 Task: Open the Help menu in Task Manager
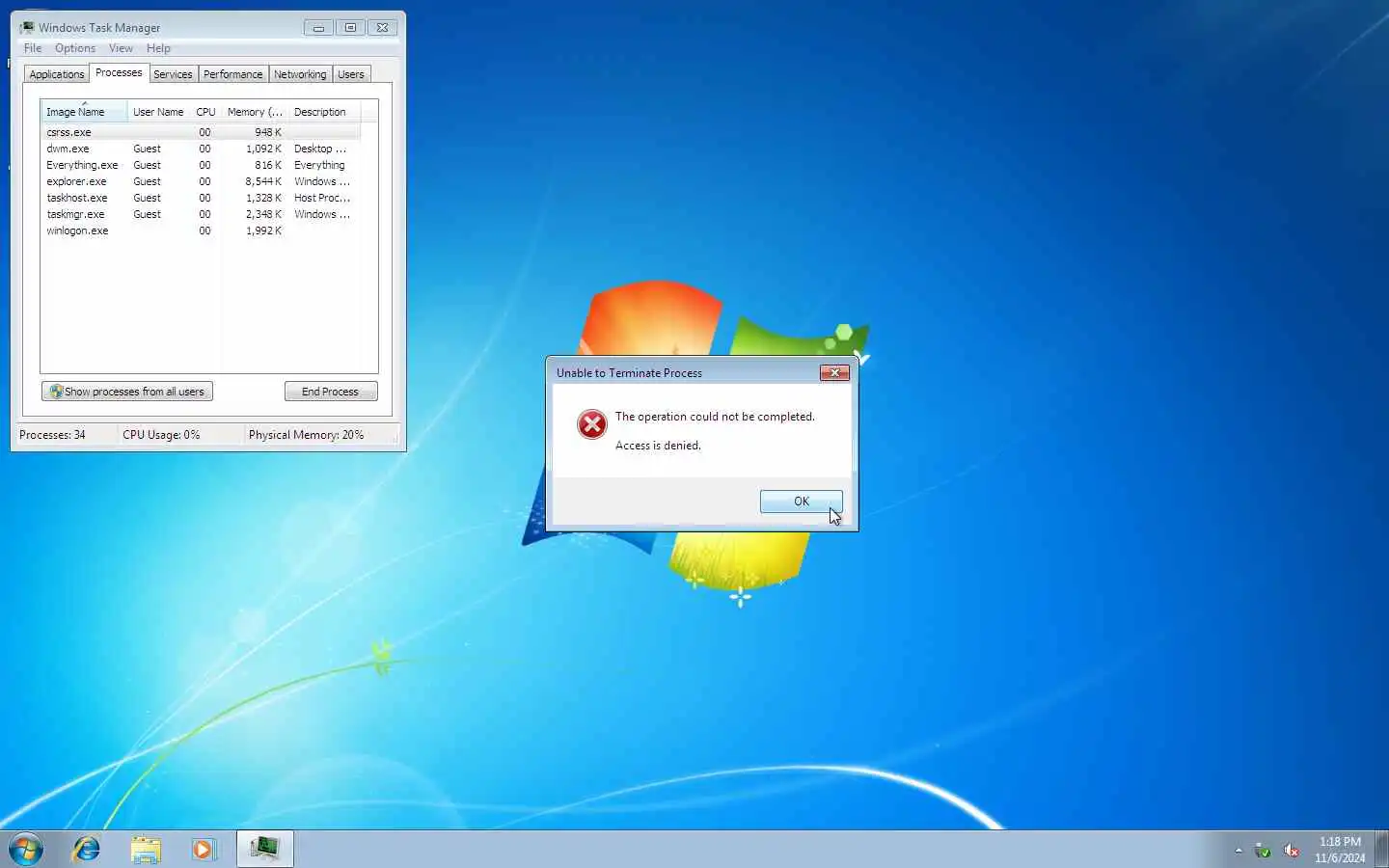tap(158, 48)
